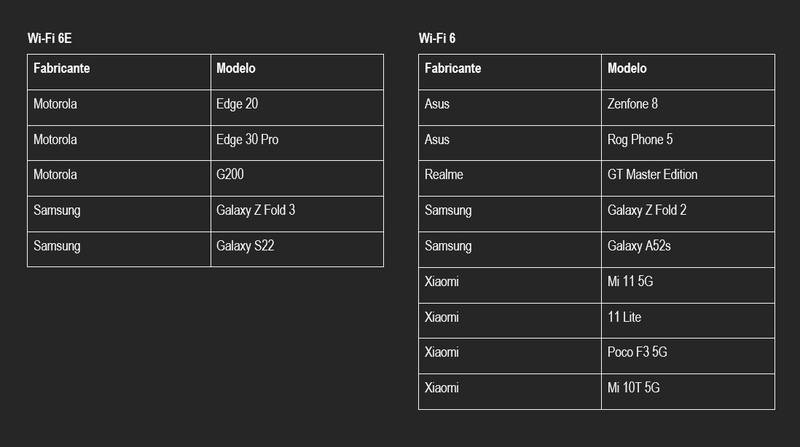Click Fabricante header in Wi-Fi 6 table
The image size is (800, 447).
(x=510, y=72)
